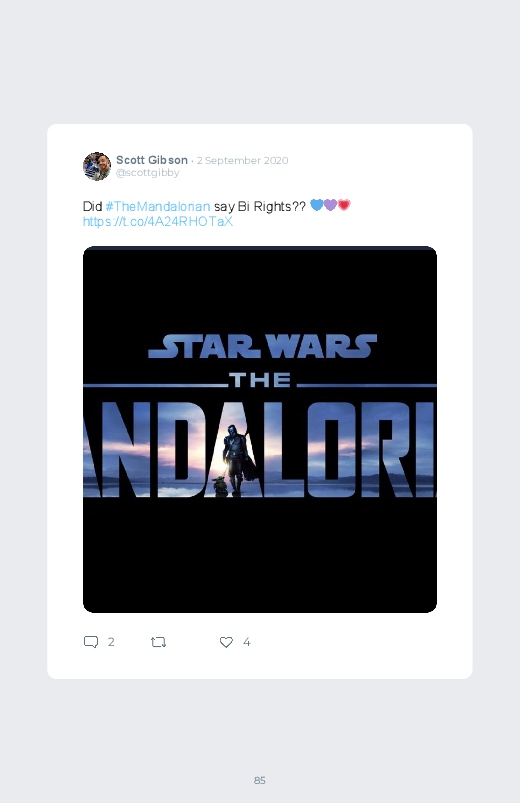This screenshot has width=520, height=803.
Task: Open the t.co/4A24RHOTaX link
Action: click(x=158, y=221)
